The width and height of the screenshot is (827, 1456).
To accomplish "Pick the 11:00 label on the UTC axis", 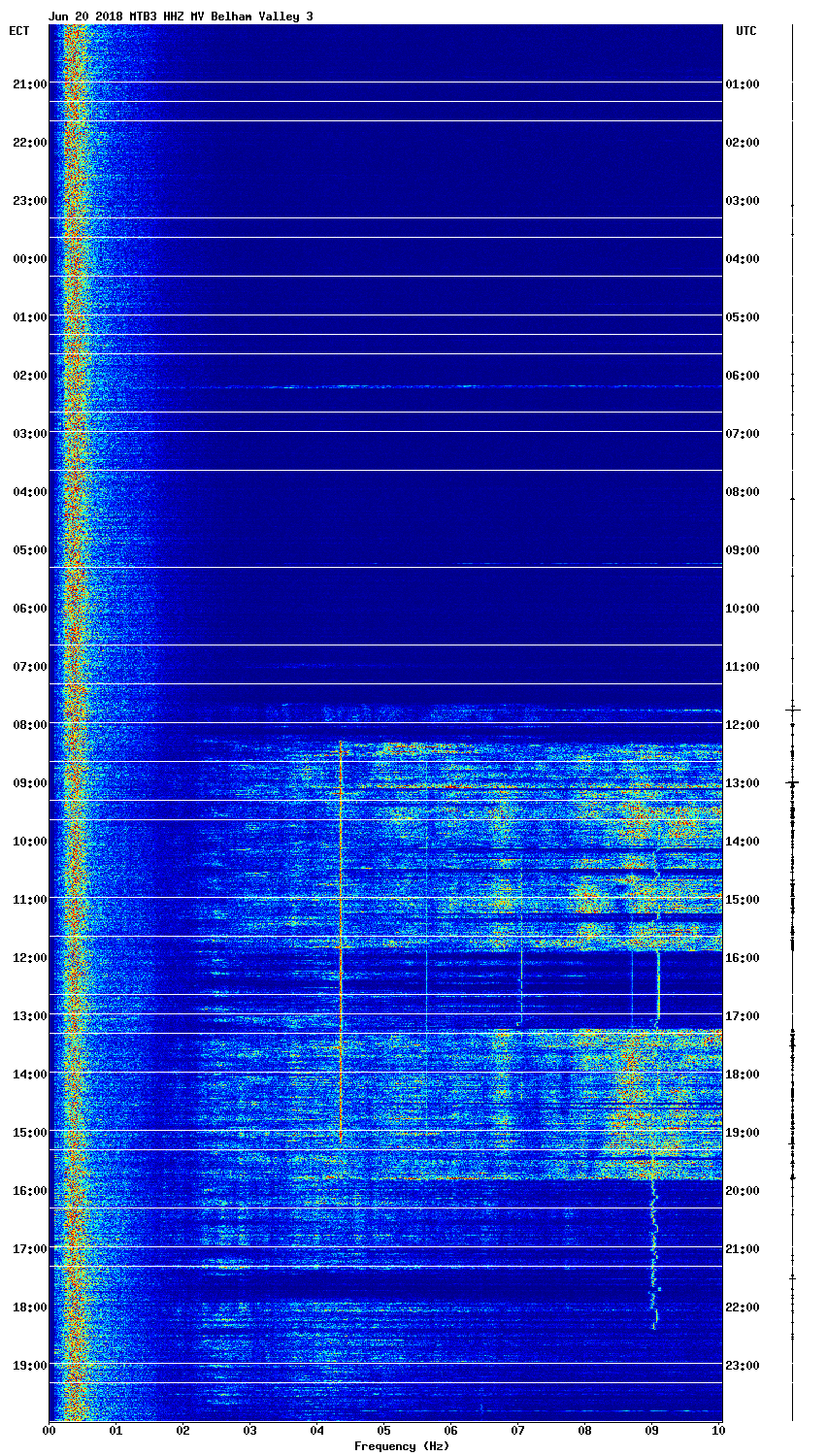I will pos(743,667).
